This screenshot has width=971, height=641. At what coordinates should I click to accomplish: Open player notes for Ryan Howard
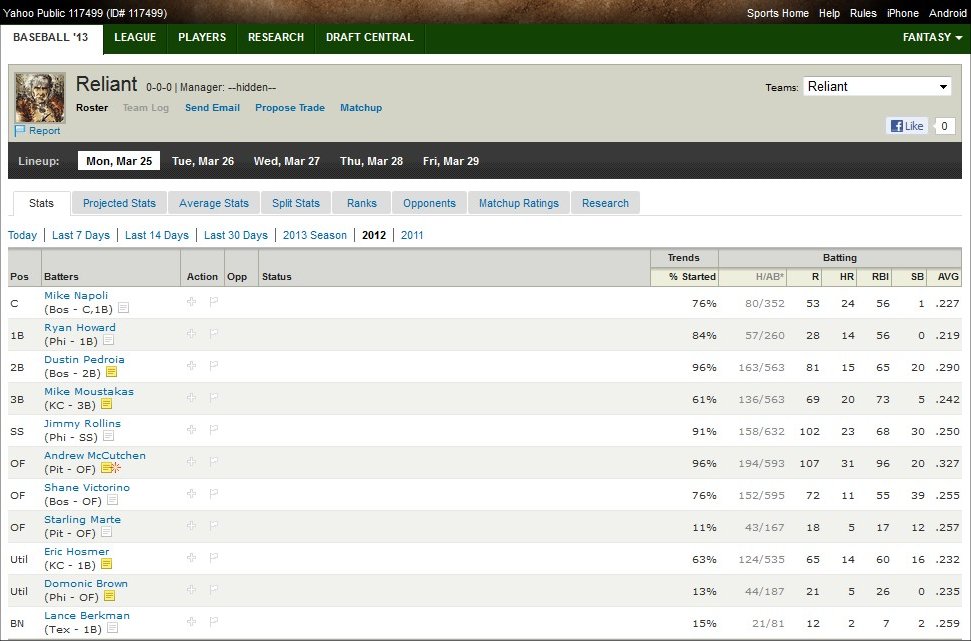click(x=108, y=340)
